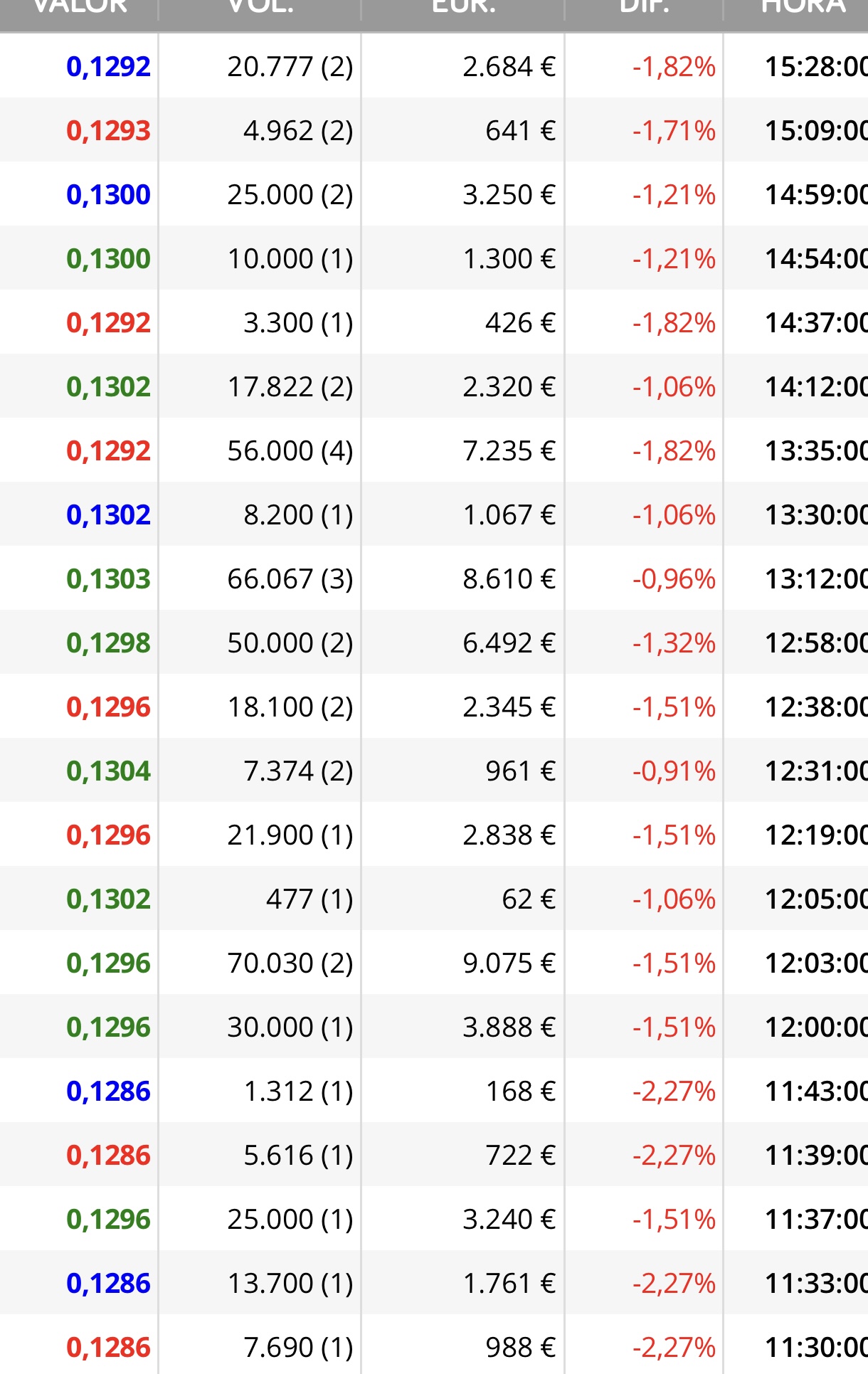Select the EUR. column header
Screen dimensions: 868x1374
point(463,14)
